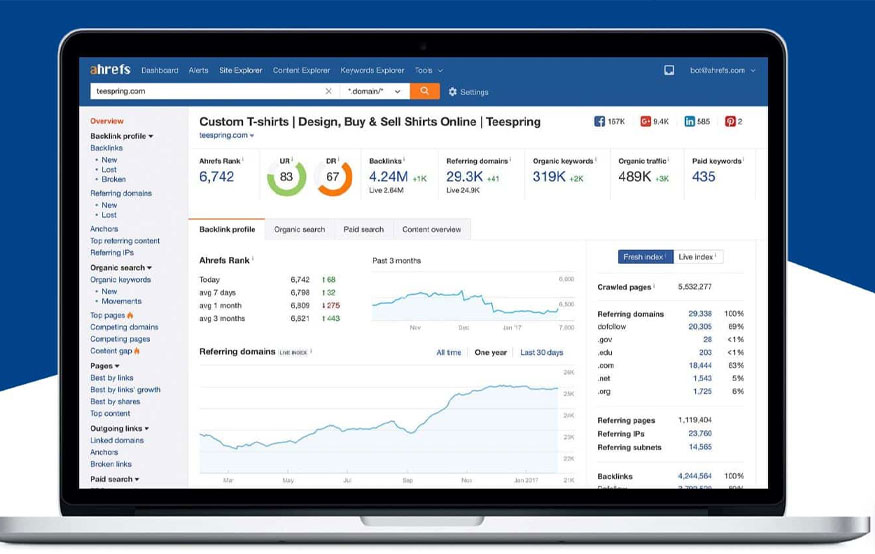
Task: Click the flame icon beside Content gap
Action: [137, 351]
